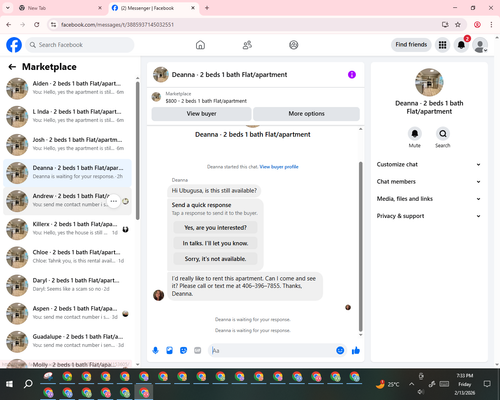
Task: Click the voice clip microphone icon
Action: 155,350
